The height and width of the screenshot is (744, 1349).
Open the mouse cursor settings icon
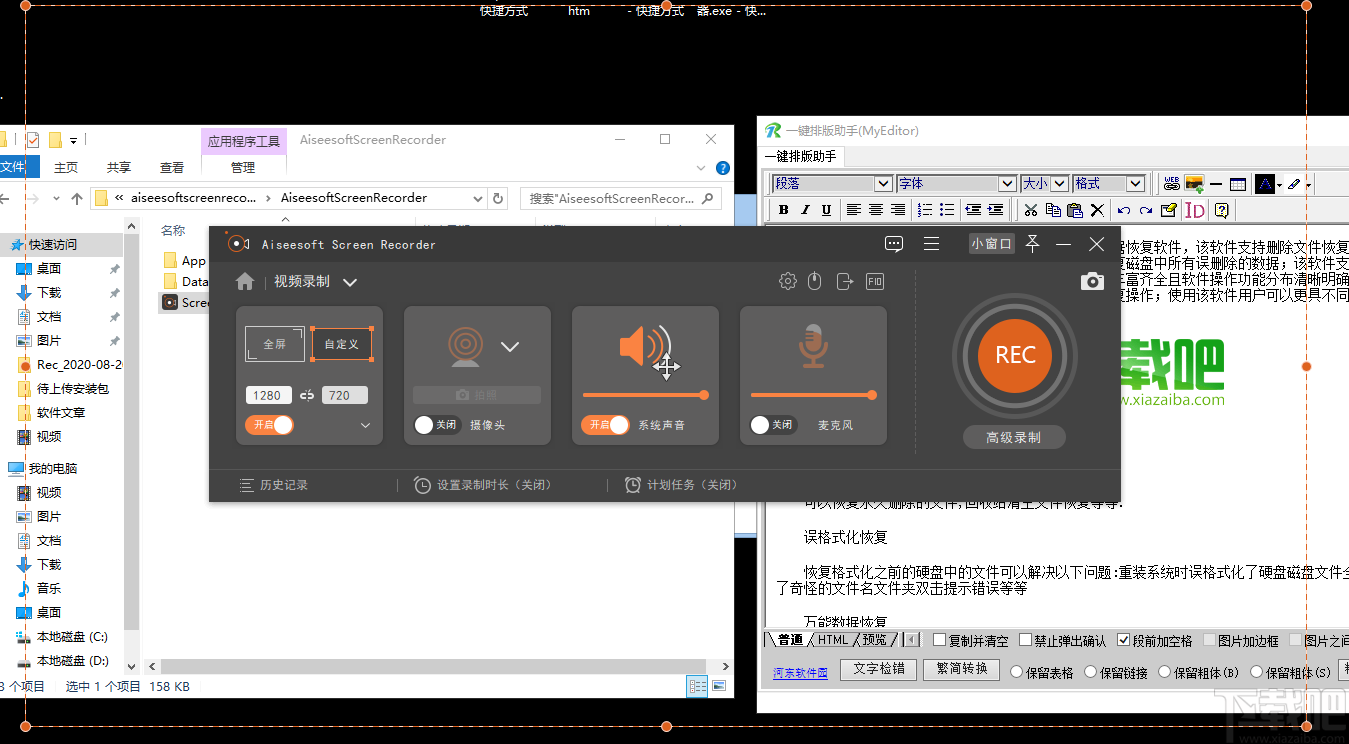(815, 282)
